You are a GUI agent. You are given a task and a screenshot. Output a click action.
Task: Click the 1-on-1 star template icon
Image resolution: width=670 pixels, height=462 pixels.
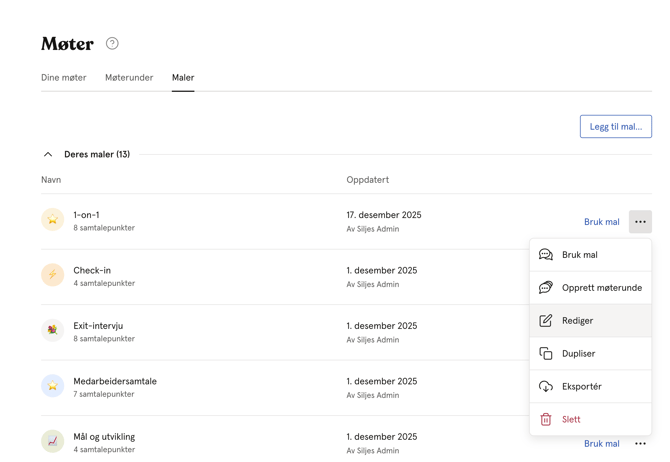pyautogui.click(x=53, y=219)
